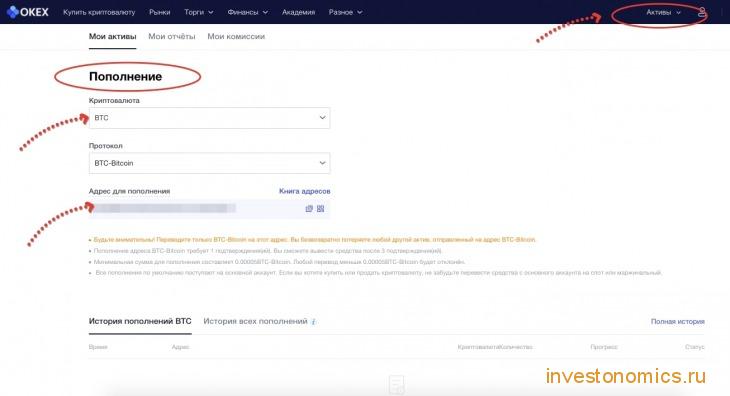
Task: Open the Криптовалюта BTC dropdown
Action: pos(210,118)
